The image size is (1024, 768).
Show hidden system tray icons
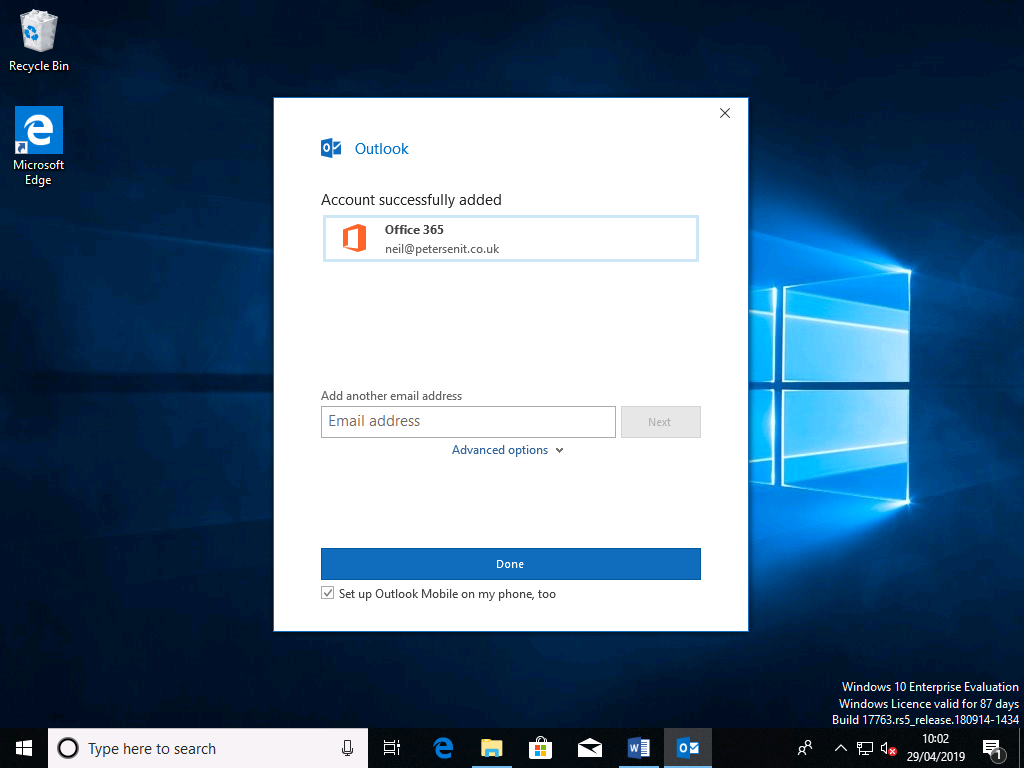coord(840,748)
